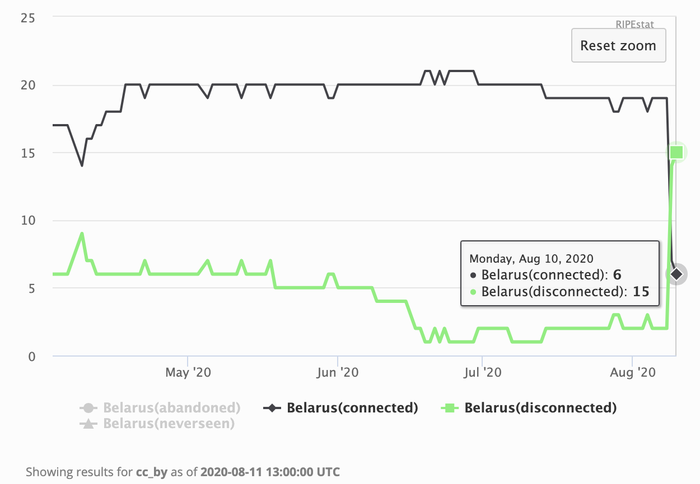Screen dimensions: 700x484
Task: Toggle the Belarus(connected) series label in the legend
Action: [x=349, y=408]
